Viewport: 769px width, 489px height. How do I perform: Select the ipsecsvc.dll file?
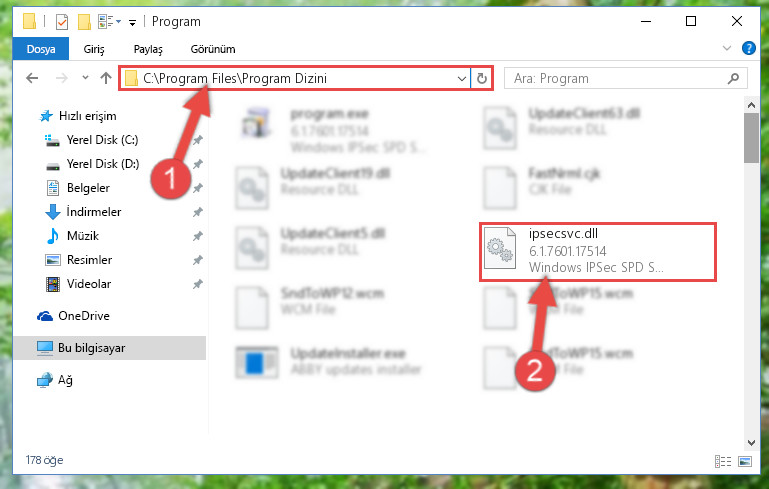pyautogui.click(x=597, y=252)
